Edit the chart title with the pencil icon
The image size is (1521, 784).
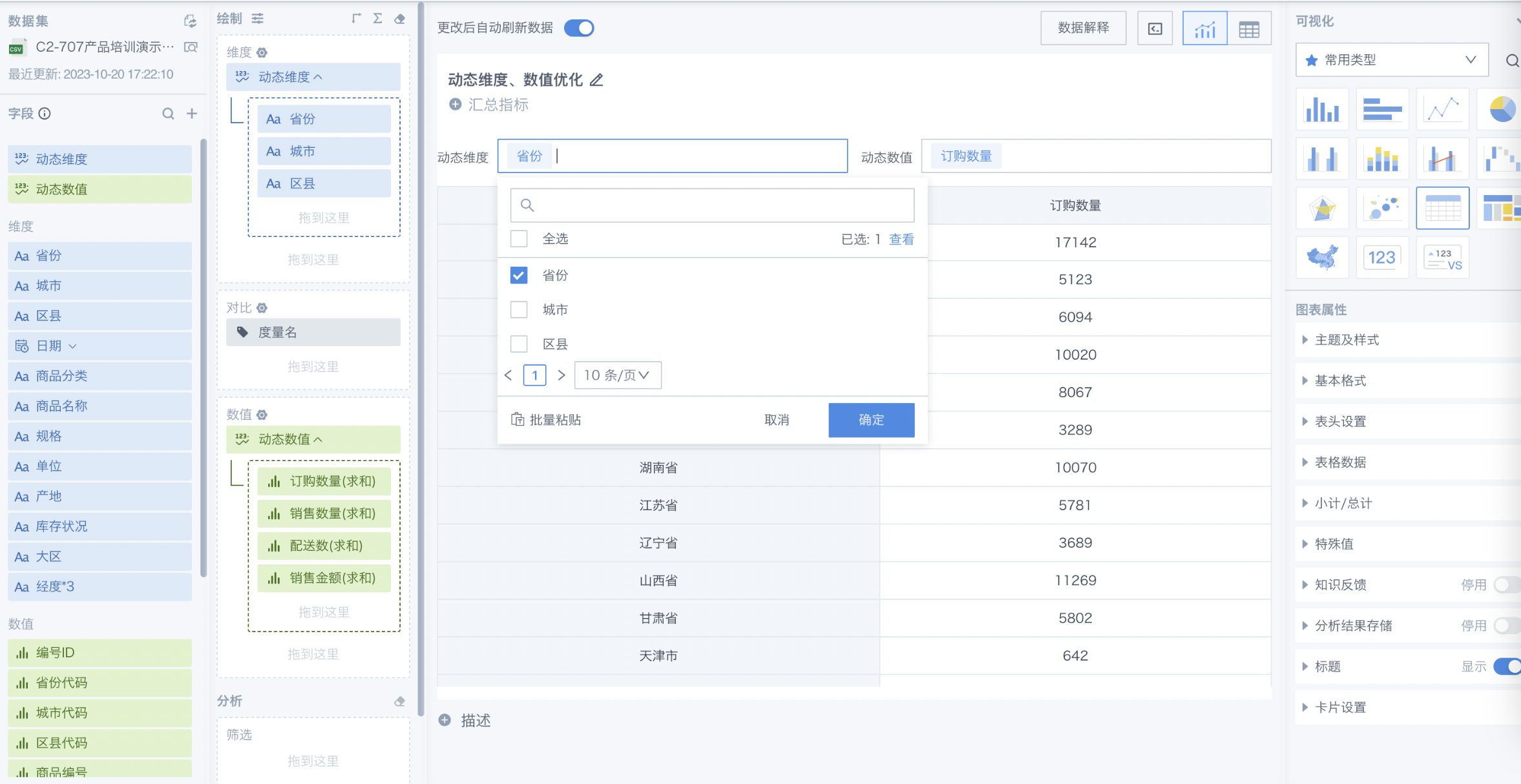coord(596,80)
